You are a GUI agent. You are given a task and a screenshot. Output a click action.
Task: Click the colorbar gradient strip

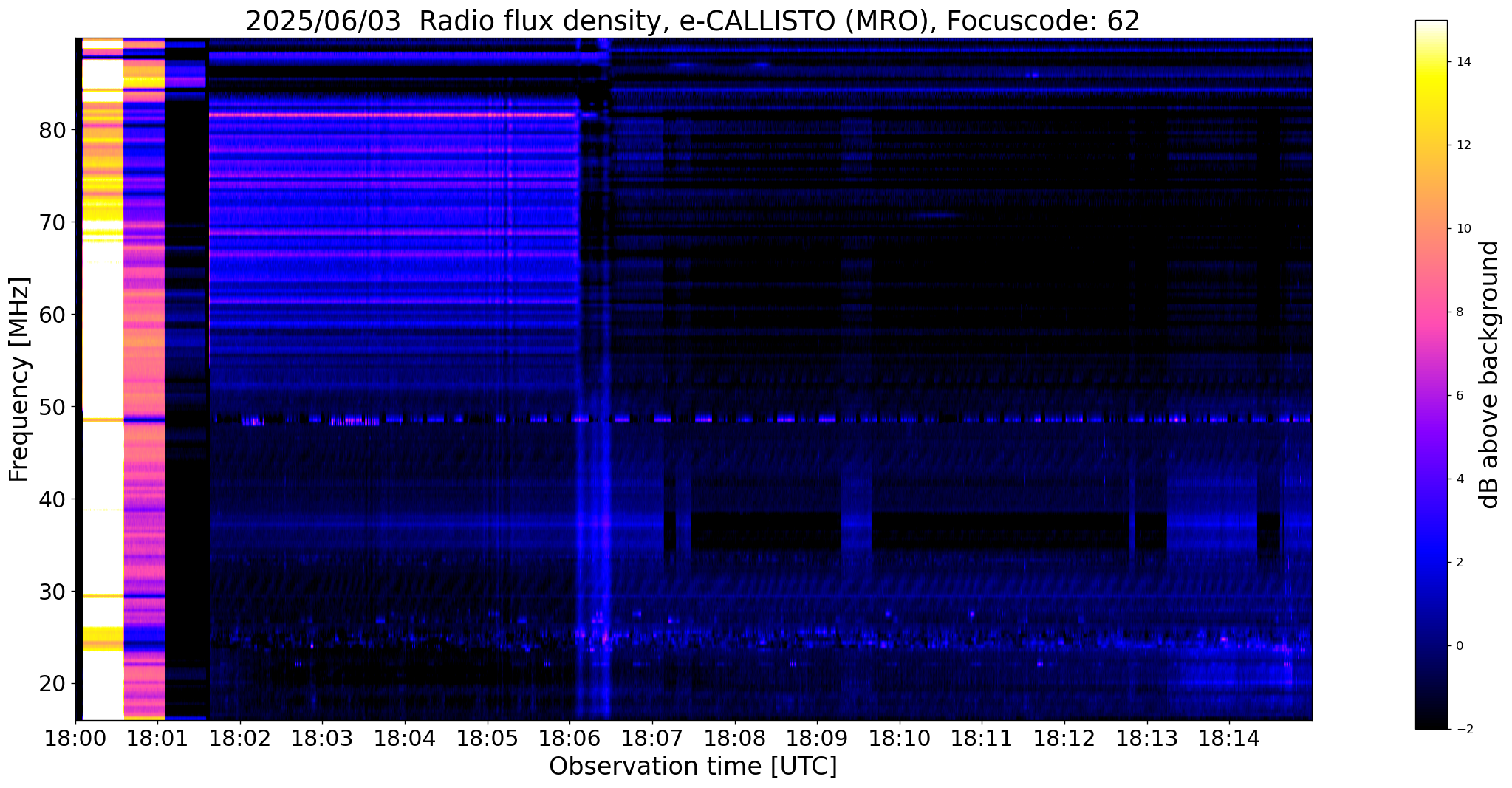pyautogui.click(x=1431, y=374)
